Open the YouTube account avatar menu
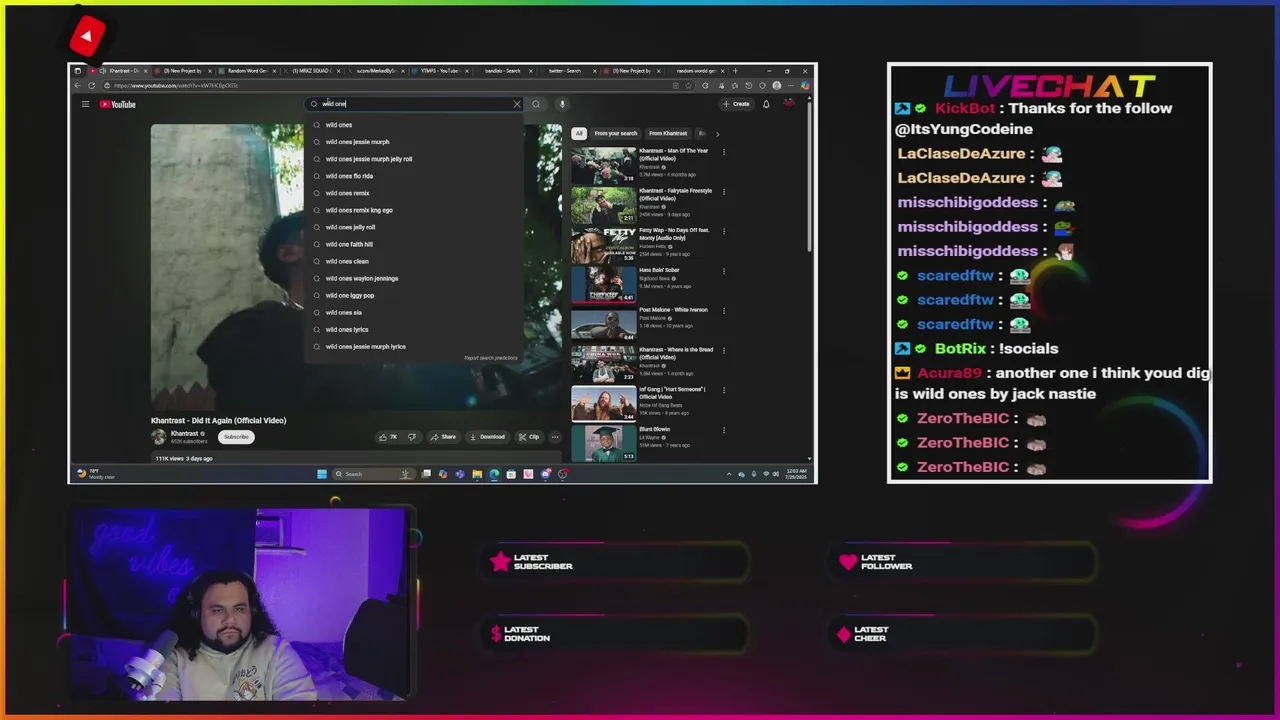 [x=789, y=104]
